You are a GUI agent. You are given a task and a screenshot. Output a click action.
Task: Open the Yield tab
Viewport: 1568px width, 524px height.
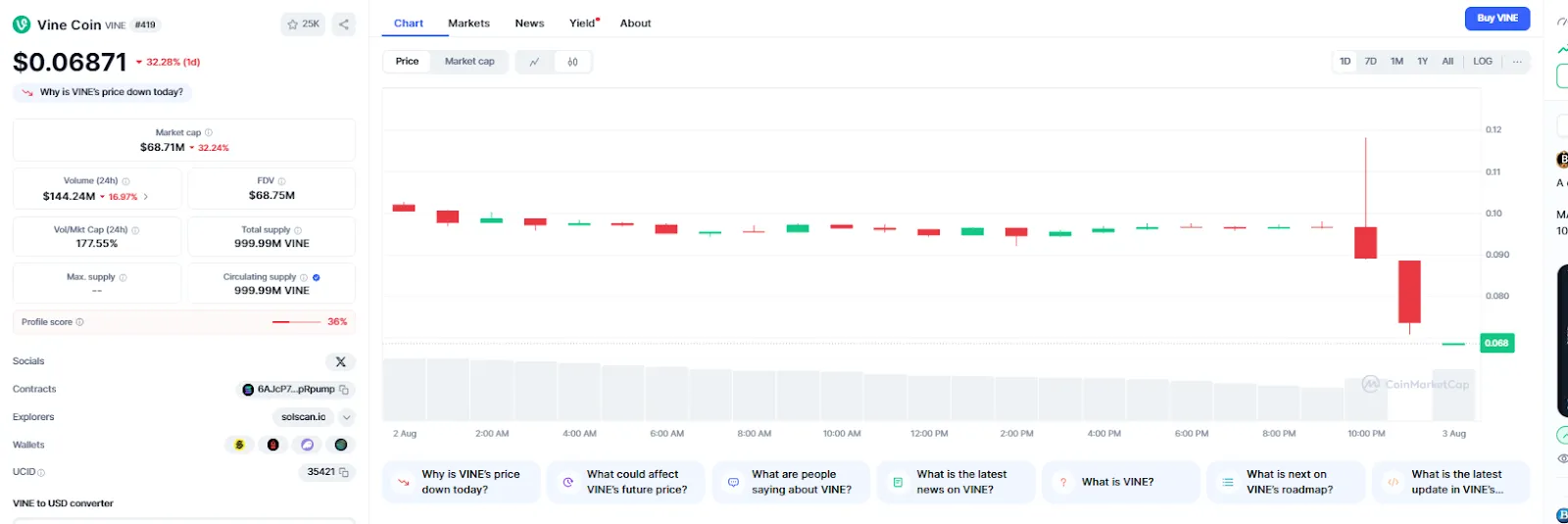[x=584, y=24]
